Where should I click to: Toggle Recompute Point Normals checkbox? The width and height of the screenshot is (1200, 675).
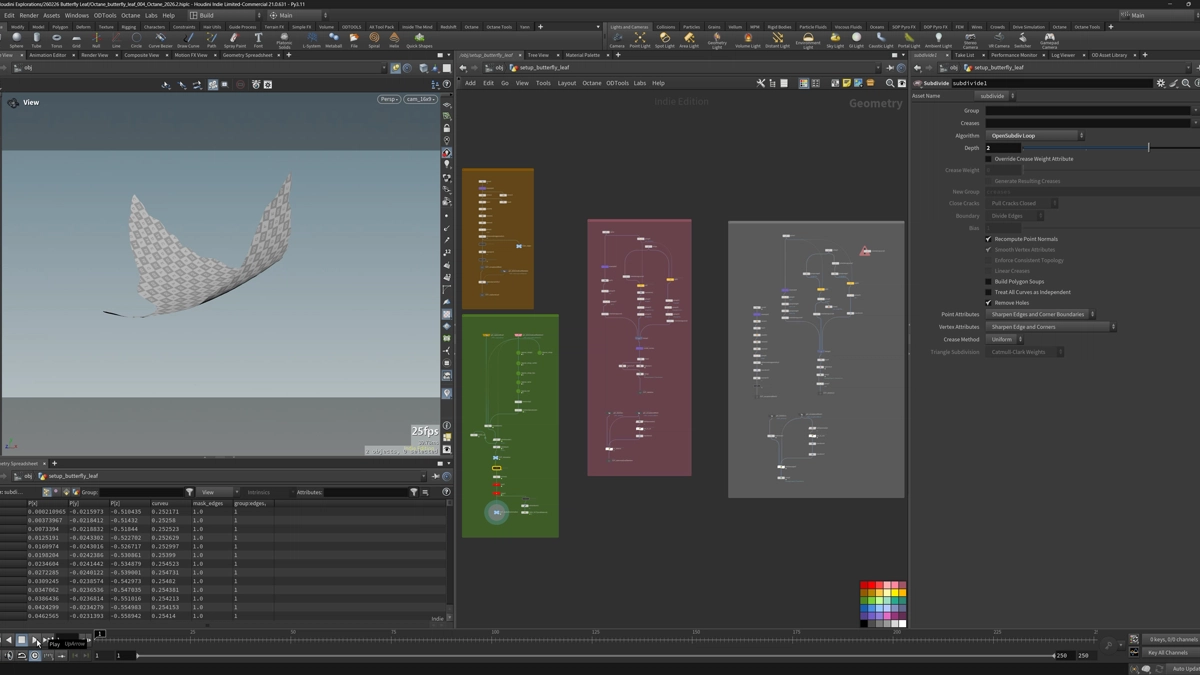coord(989,239)
